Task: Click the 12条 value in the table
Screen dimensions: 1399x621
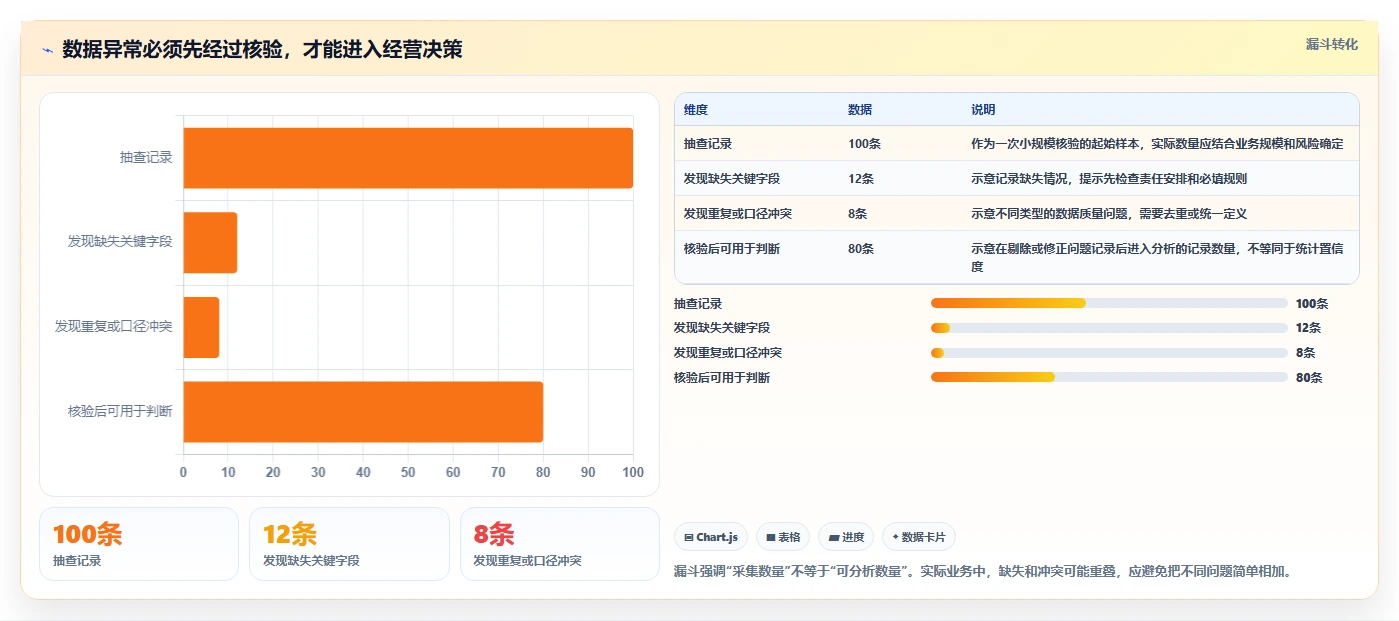Action: (x=861, y=179)
